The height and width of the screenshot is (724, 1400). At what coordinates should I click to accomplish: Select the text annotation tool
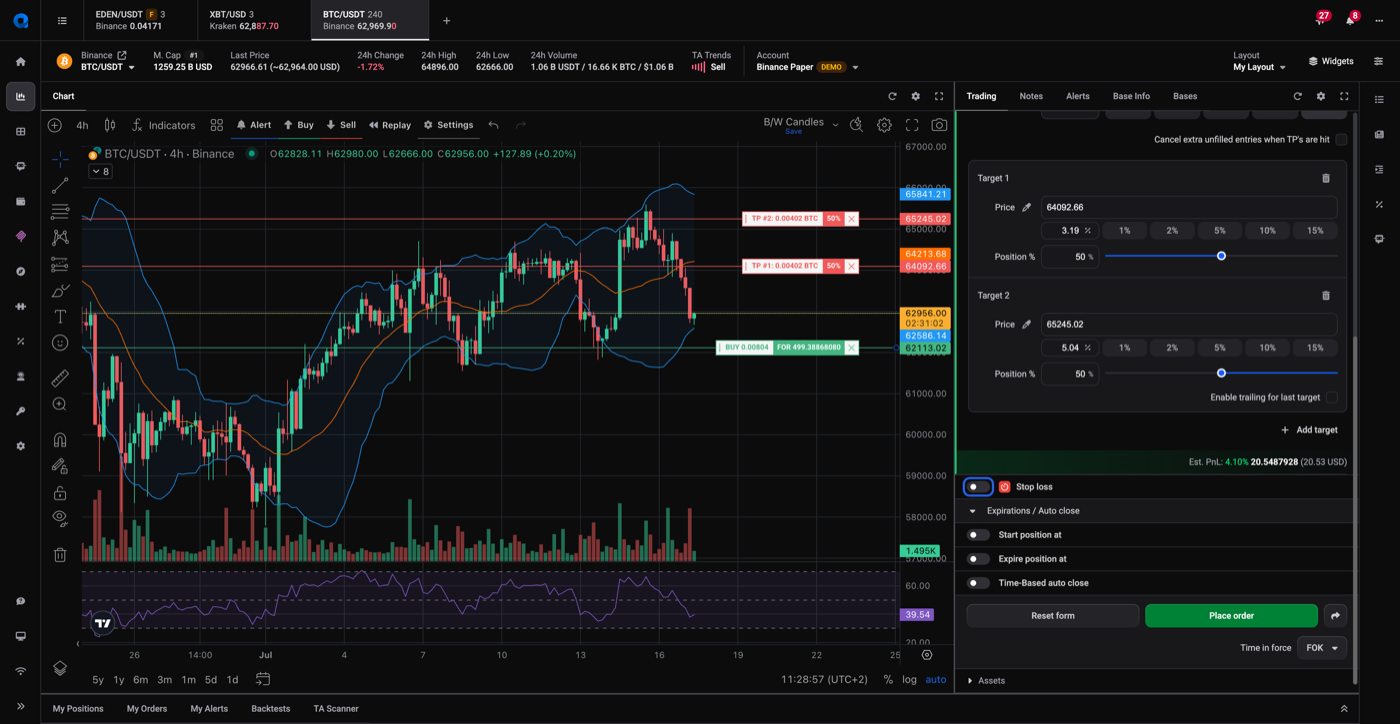pos(60,316)
